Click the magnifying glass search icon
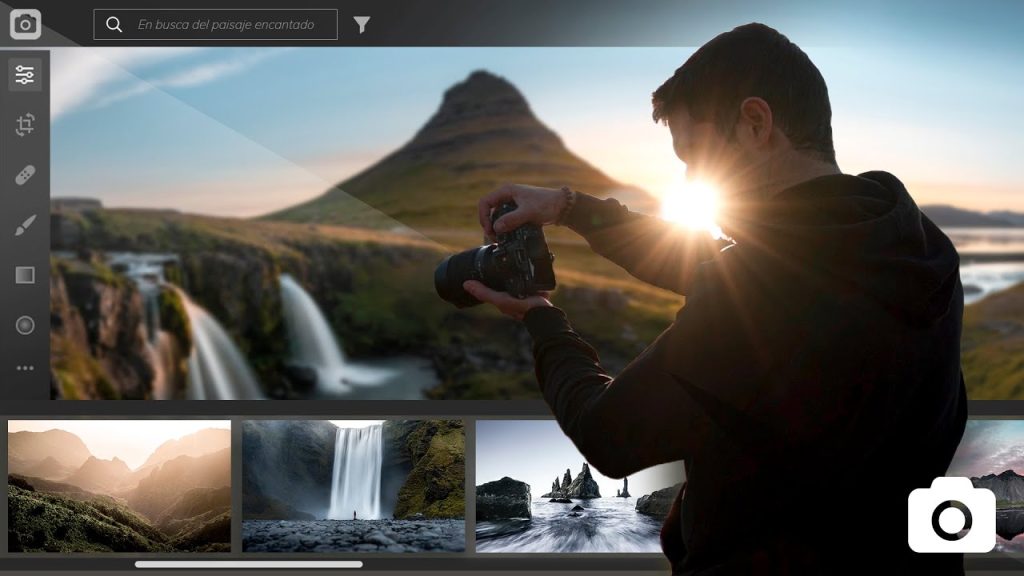Image resolution: width=1024 pixels, height=576 pixels. point(114,24)
